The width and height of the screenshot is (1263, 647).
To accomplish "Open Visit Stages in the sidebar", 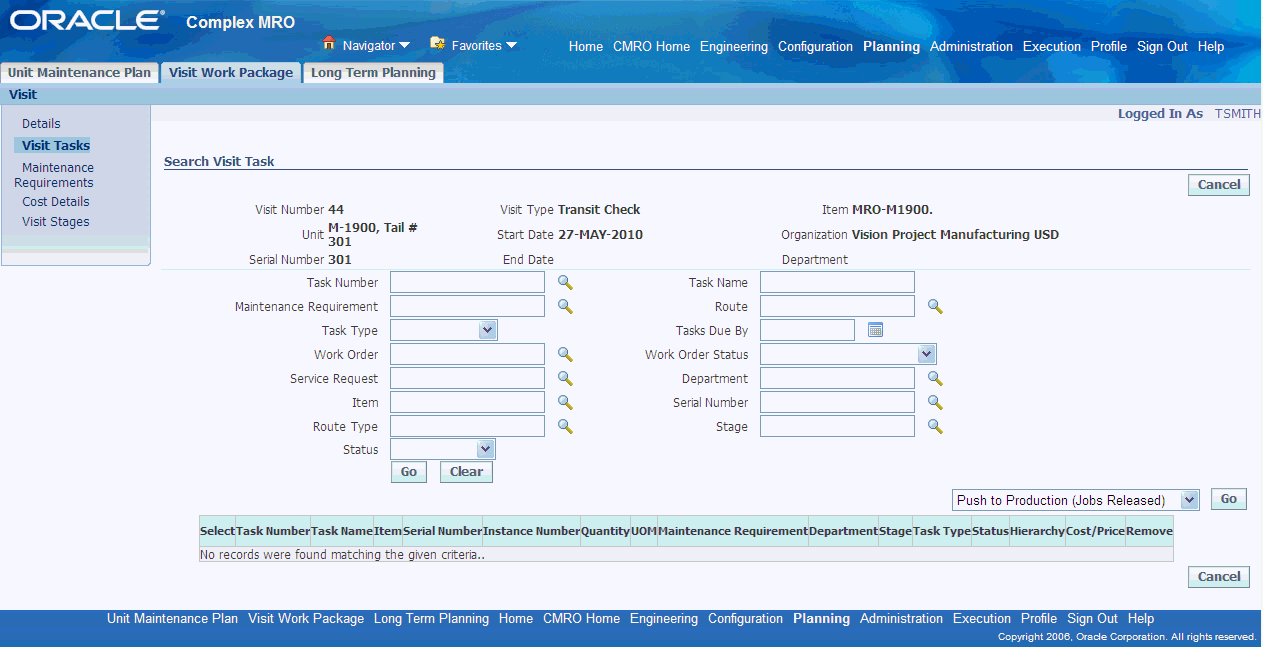I will click(x=56, y=222).
